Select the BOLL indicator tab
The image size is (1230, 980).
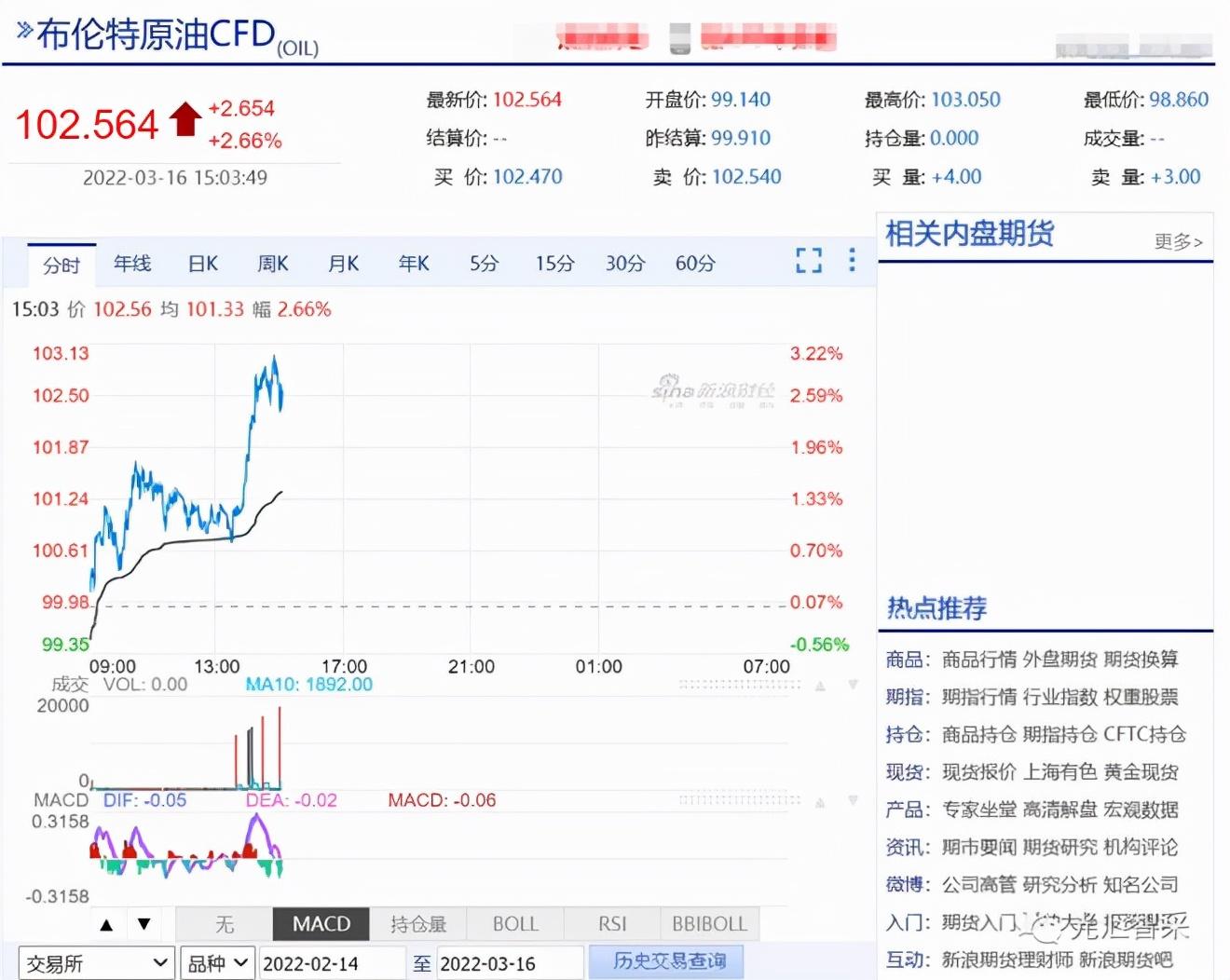point(515,924)
